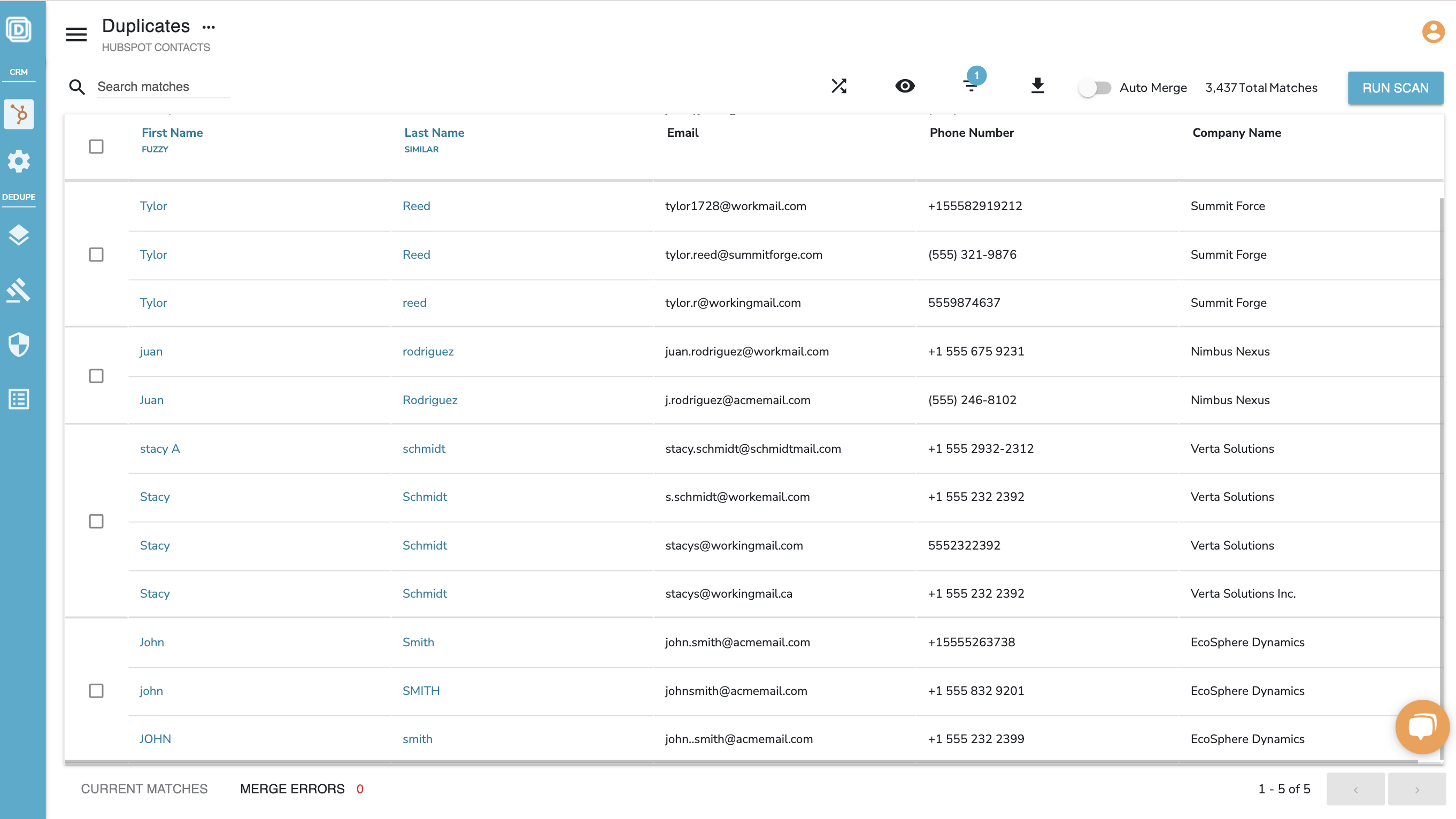Image resolution: width=1456 pixels, height=819 pixels.
Task: Toggle the eye visibility icon
Action: click(905, 87)
